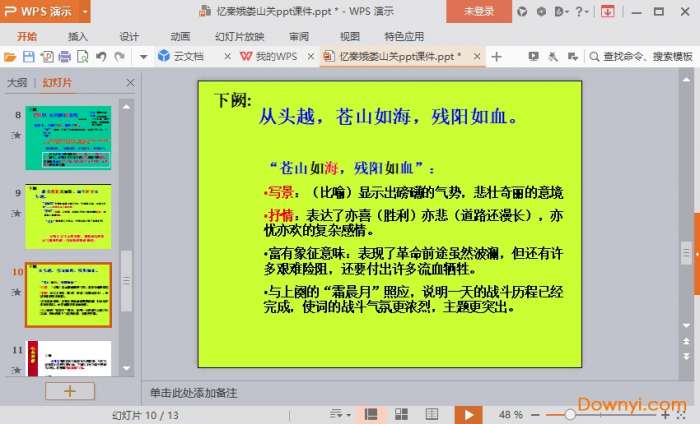
Task: Open the display options dropdown icon near search
Action: (573, 57)
